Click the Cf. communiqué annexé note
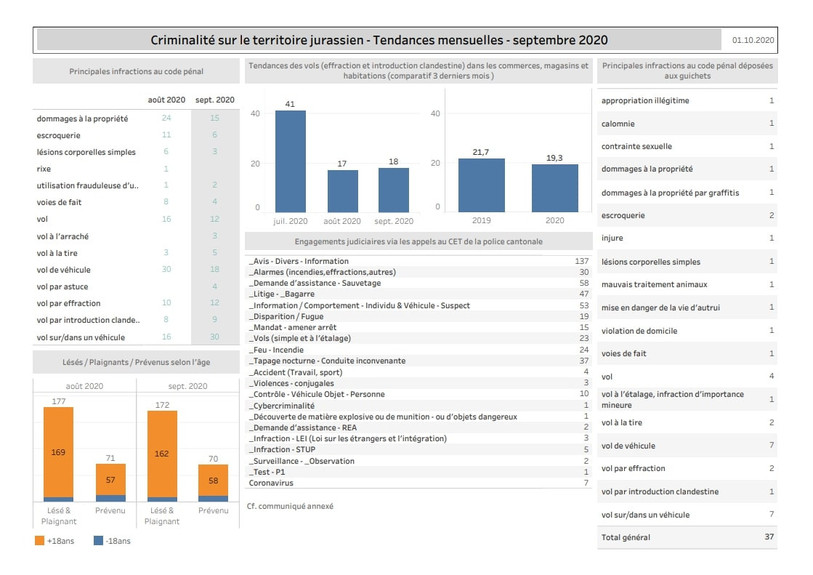Image resolution: width=813 pixels, height=575 pixels. pos(290,506)
